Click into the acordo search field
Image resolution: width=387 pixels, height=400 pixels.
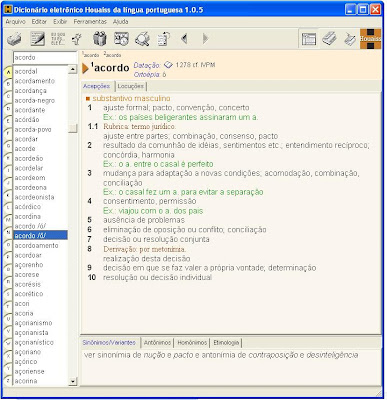point(45,57)
